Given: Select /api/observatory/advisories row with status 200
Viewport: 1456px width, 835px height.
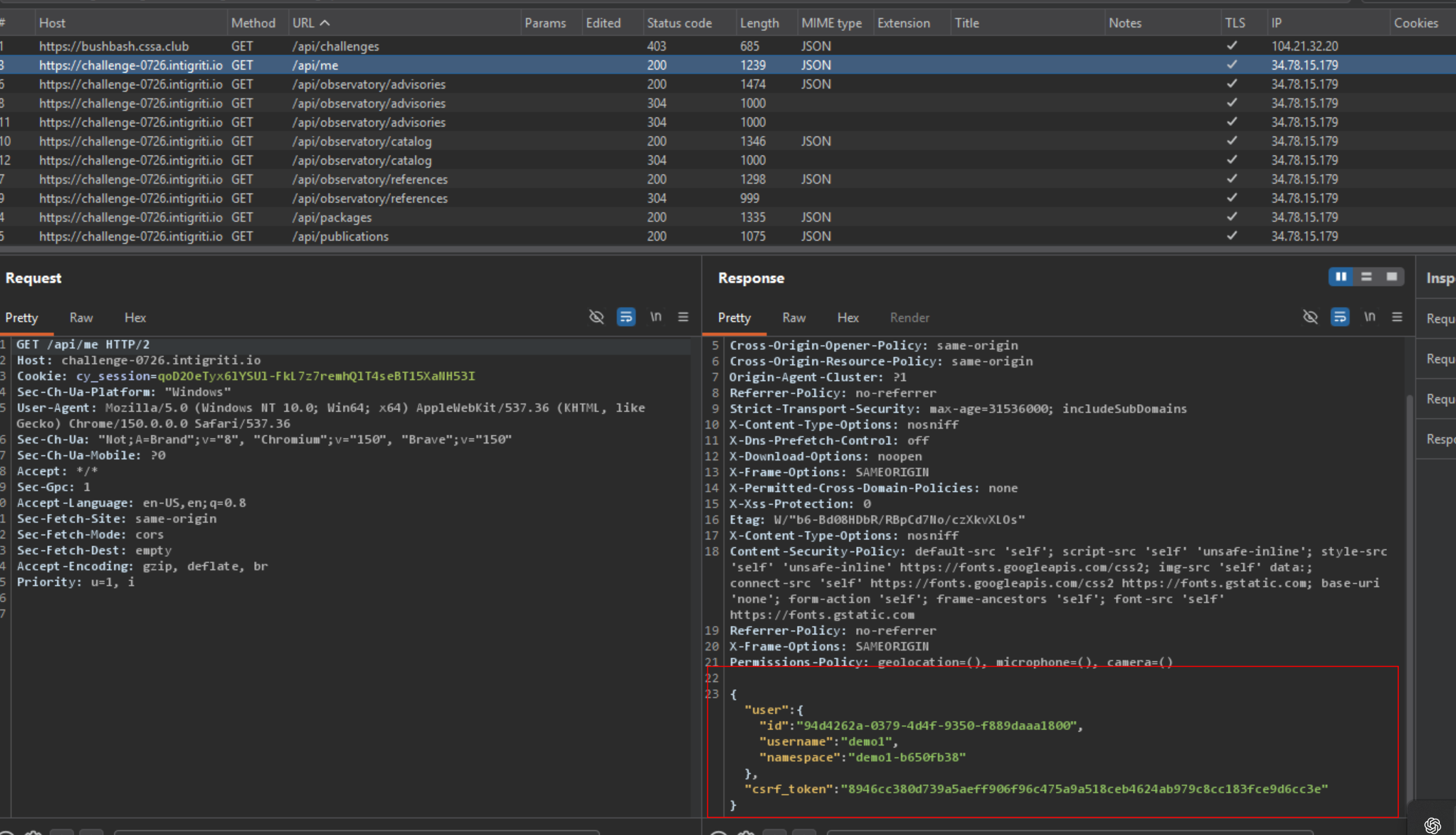Looking at the screenshot, I should pyautogui.click(x=728, y=84).
